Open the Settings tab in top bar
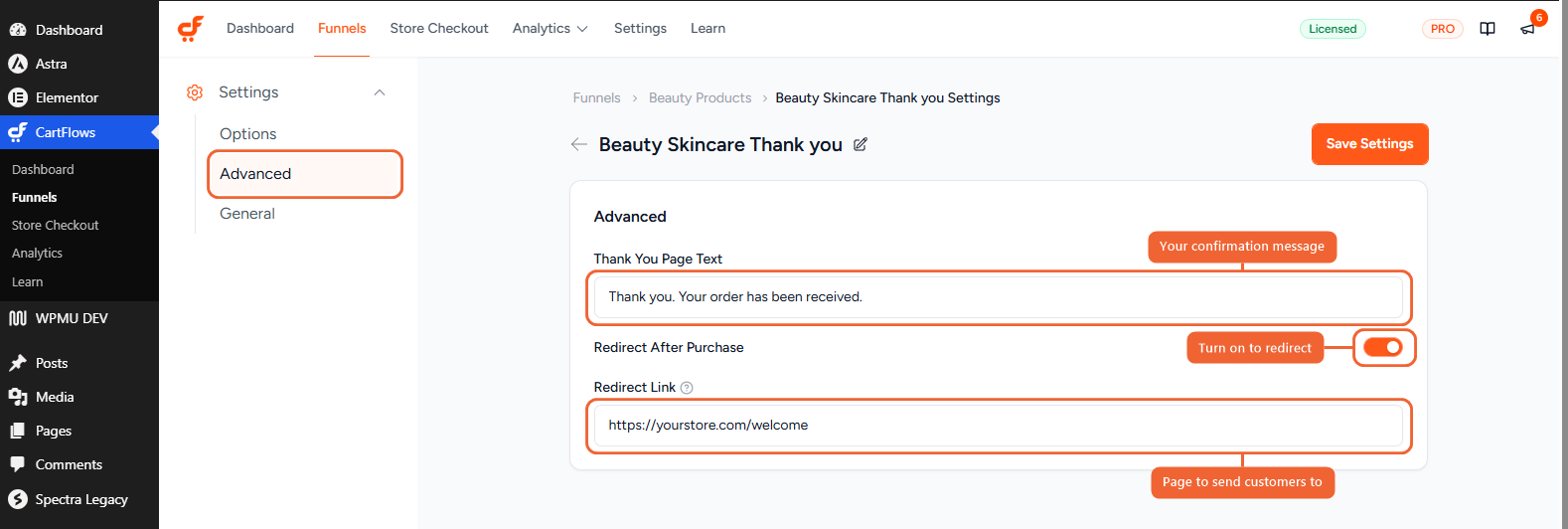Screen dimensions: 1568x529 (640, 29)
